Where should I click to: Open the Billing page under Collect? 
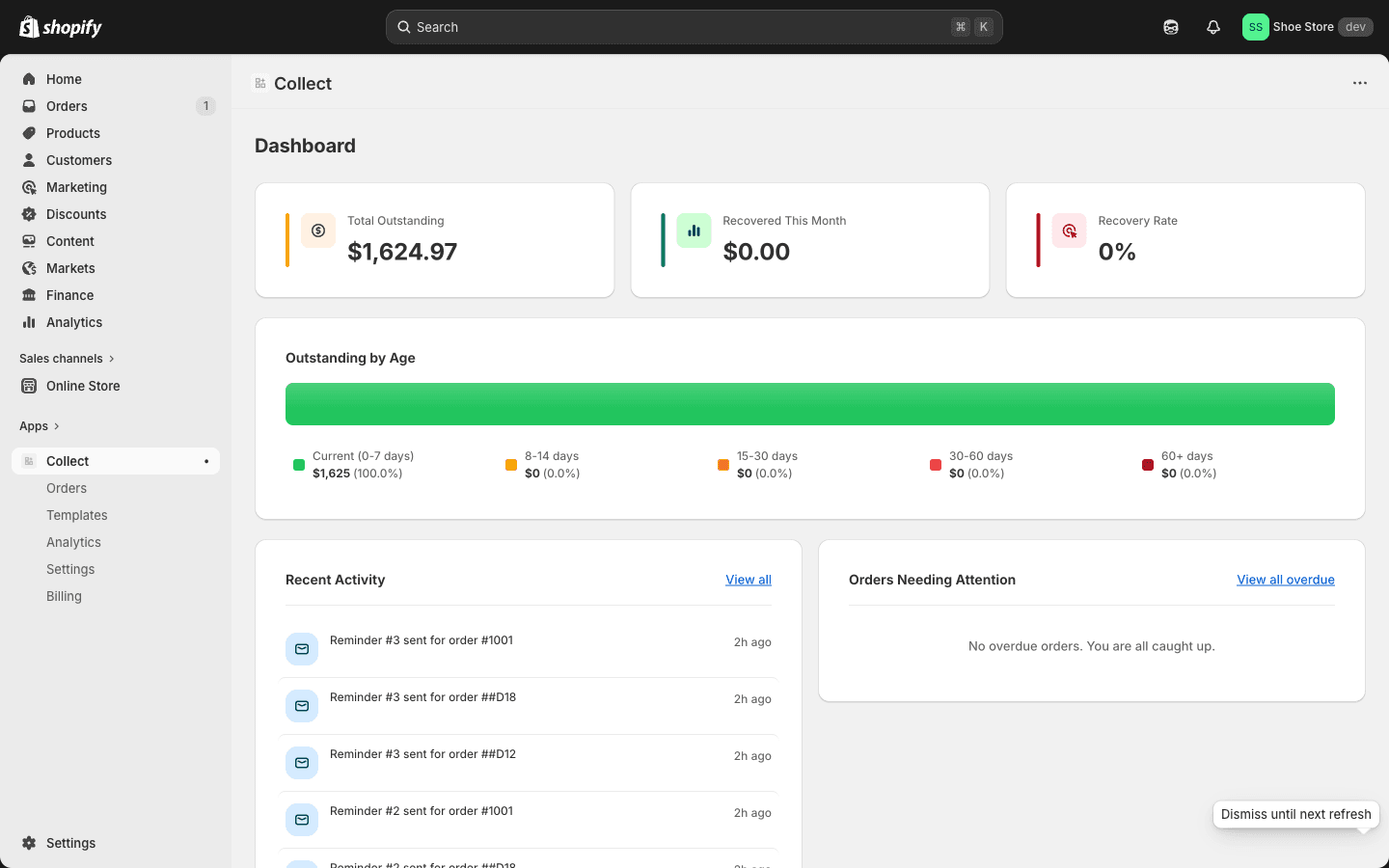(x=64, y=596)
